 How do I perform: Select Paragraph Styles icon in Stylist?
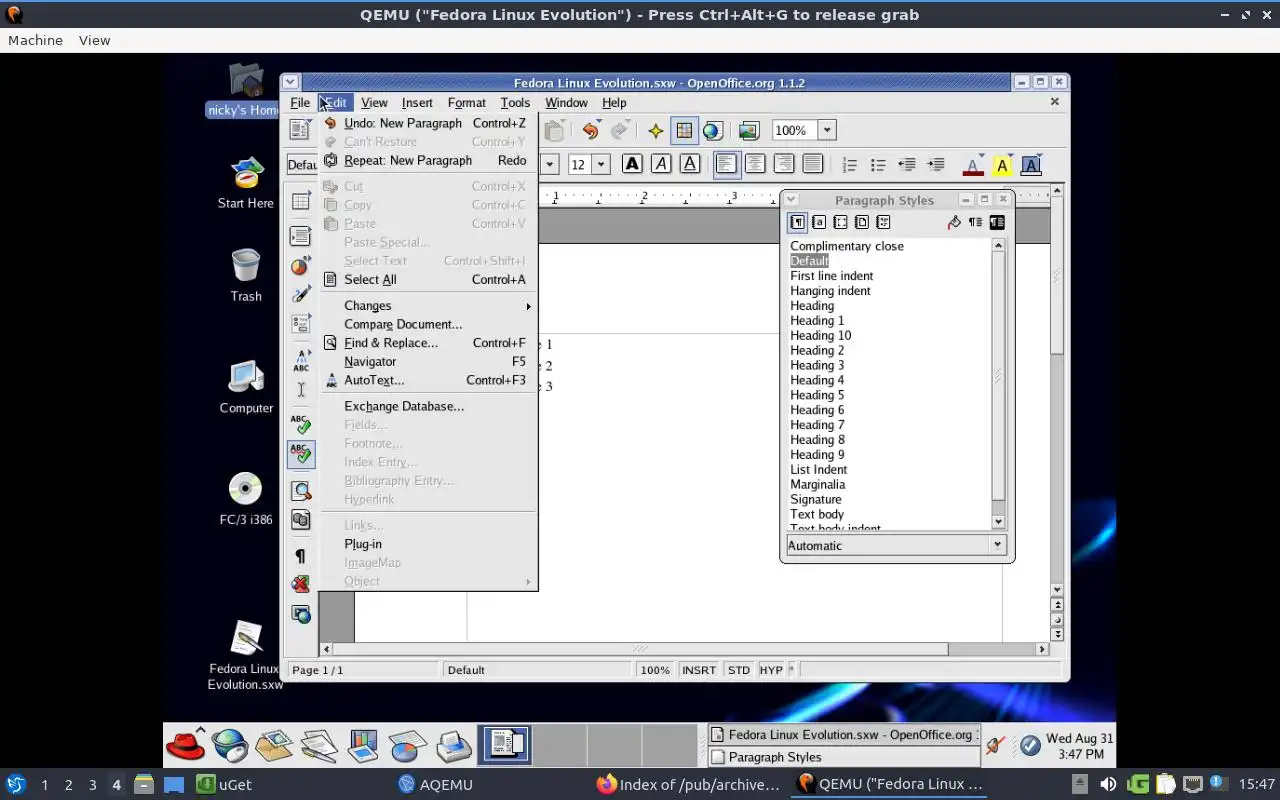[797, 222]
